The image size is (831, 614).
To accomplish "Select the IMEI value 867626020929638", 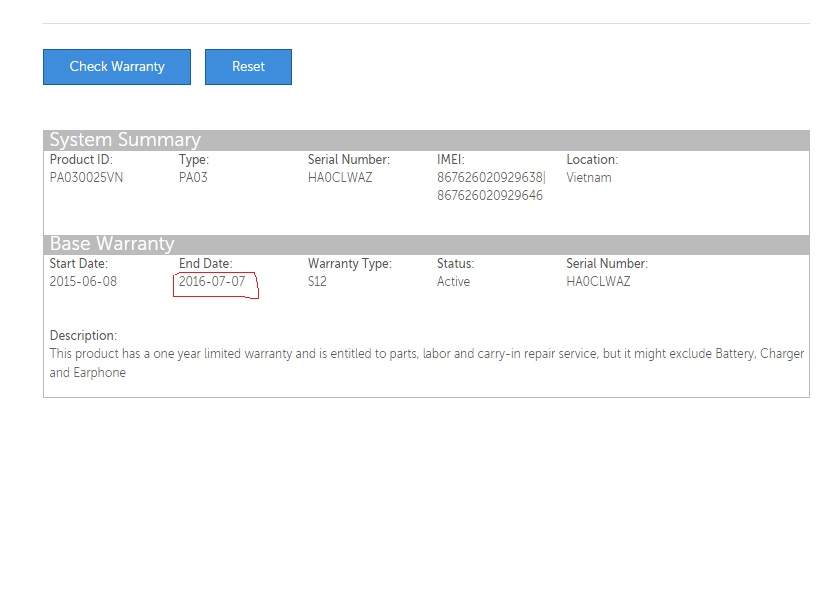I will (x=490, y=177).
